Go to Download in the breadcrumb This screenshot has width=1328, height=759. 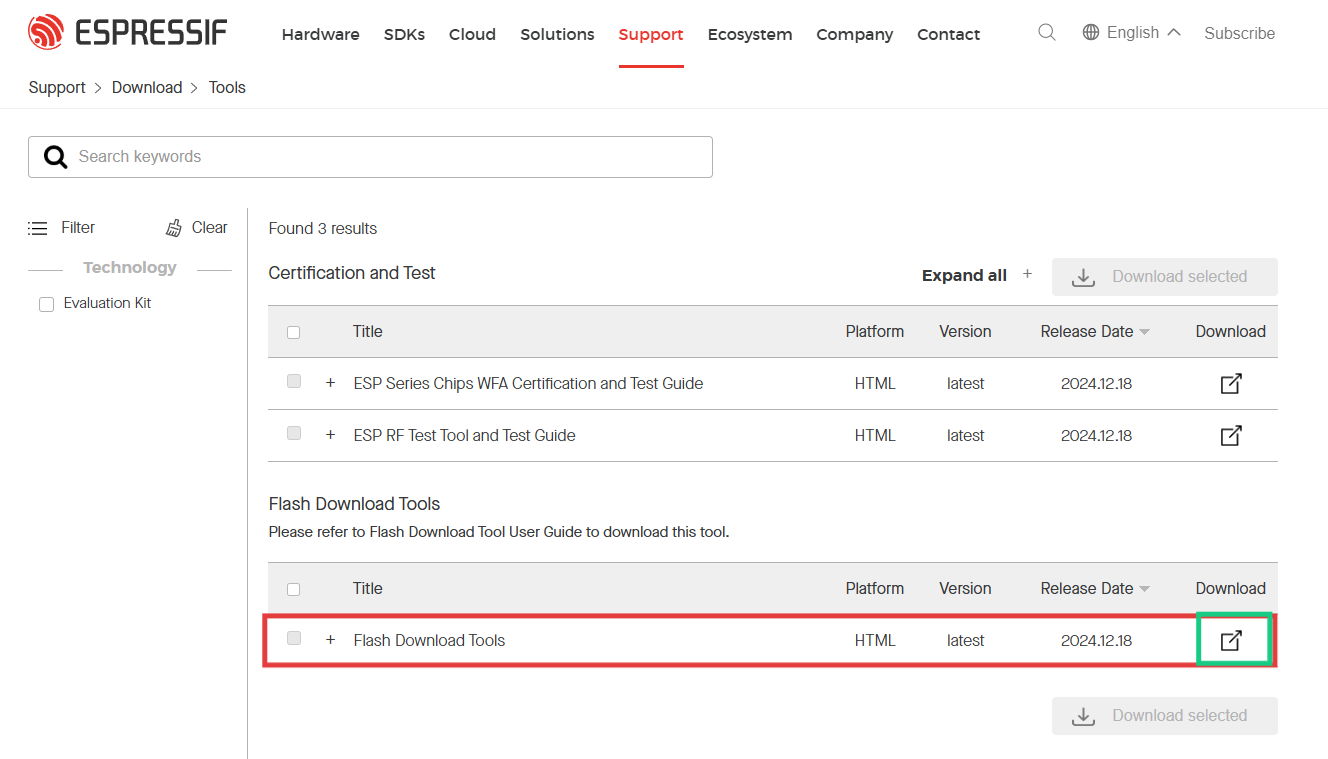click(147, 87)
